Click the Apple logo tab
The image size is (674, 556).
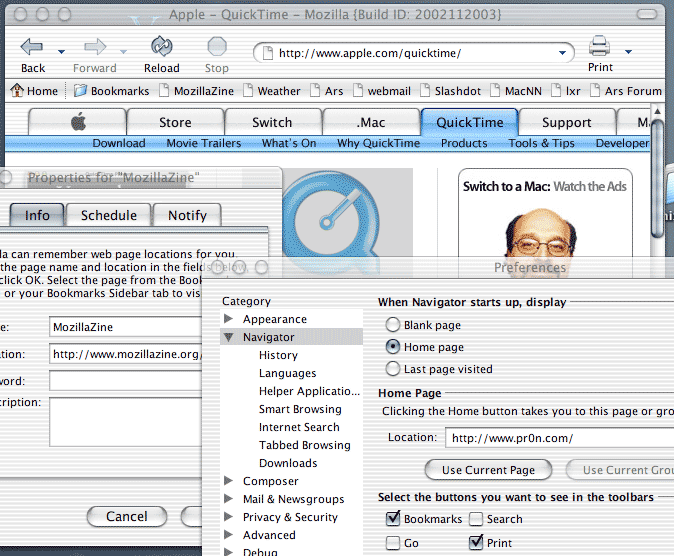tap(78, 122)
